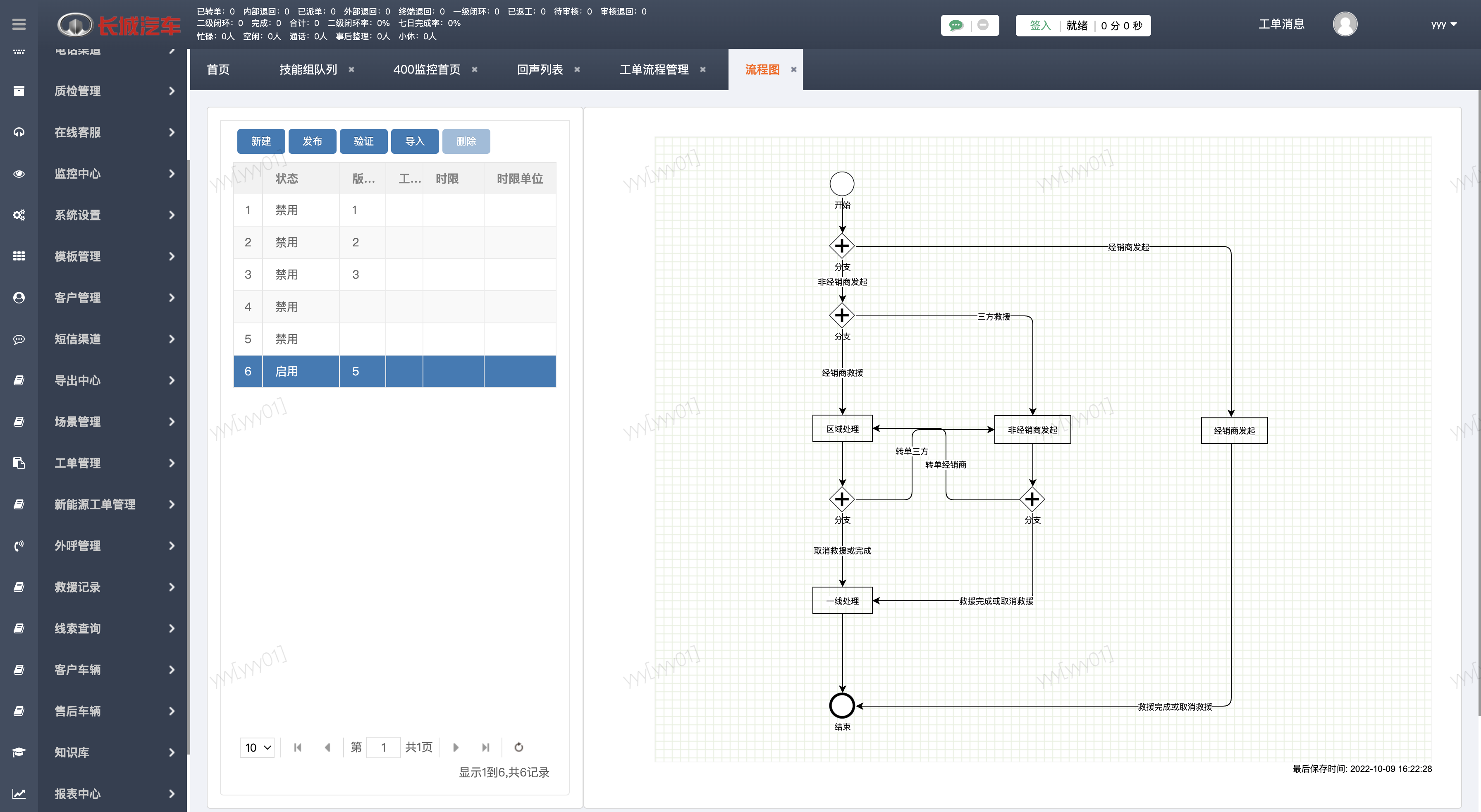Select the 区域处理 flowchart node
The image size is (1481, 812).
pos(842,429)
